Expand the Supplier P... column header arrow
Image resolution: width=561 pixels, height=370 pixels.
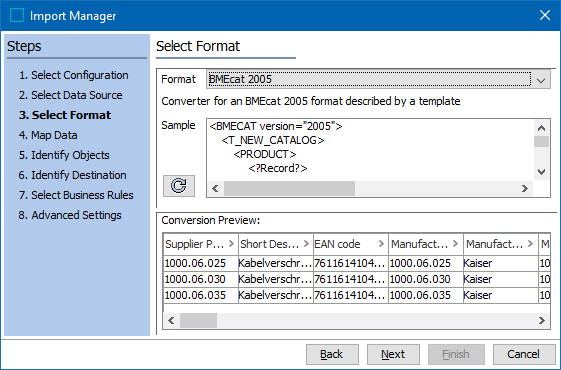pos(231,244)
